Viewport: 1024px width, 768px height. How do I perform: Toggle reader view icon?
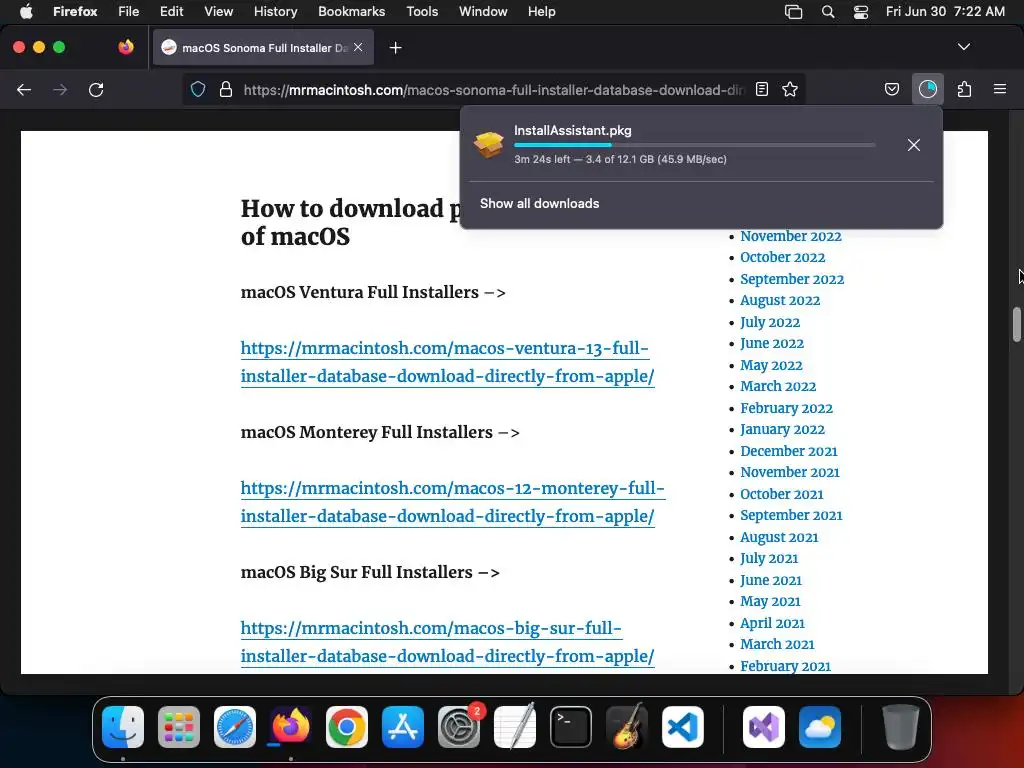(x=761, y=89)
